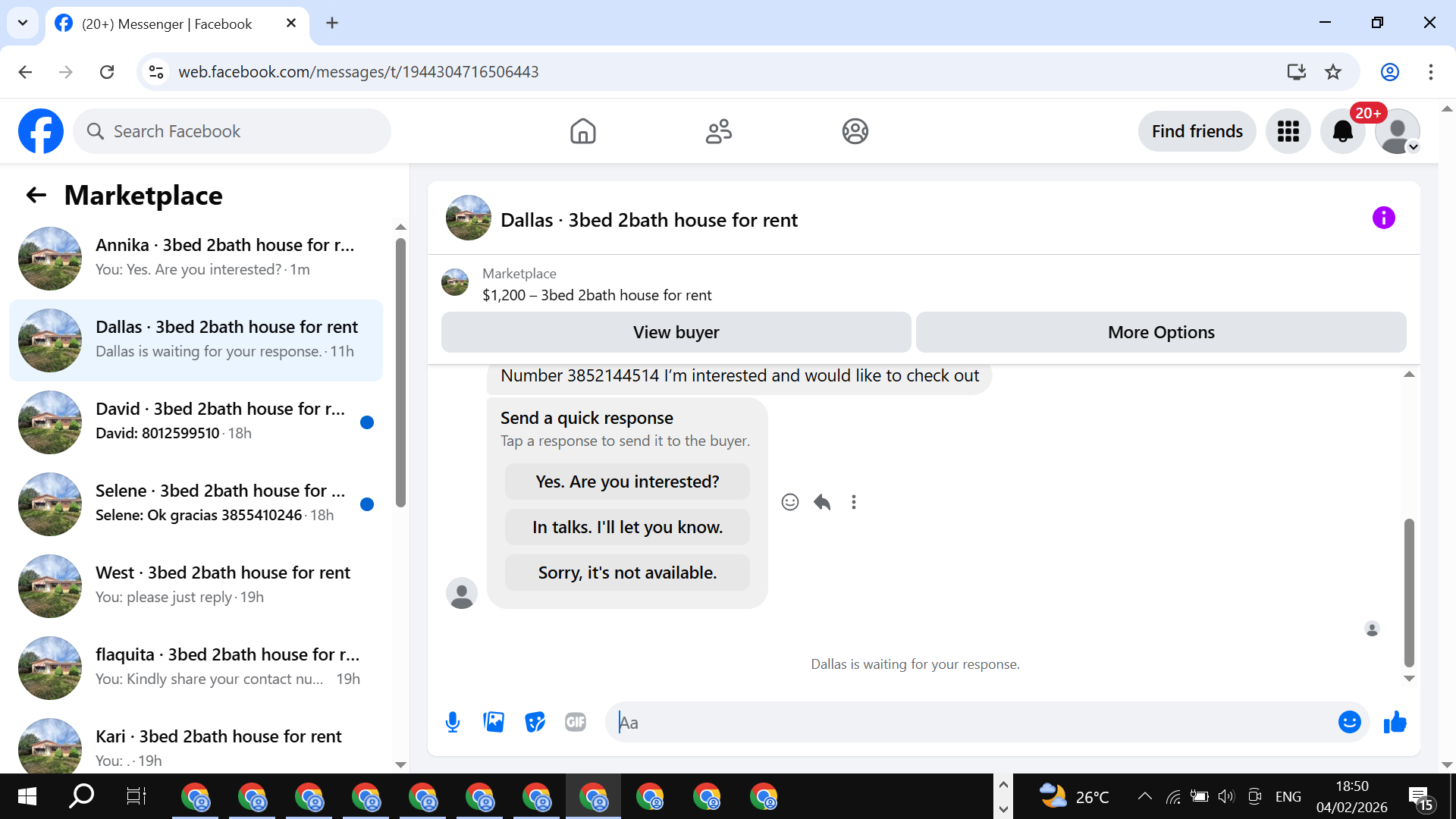Screen dimensions: 1456x819
Task: Click the message input field
Action: pyautogui.click(x=971, y=722)
